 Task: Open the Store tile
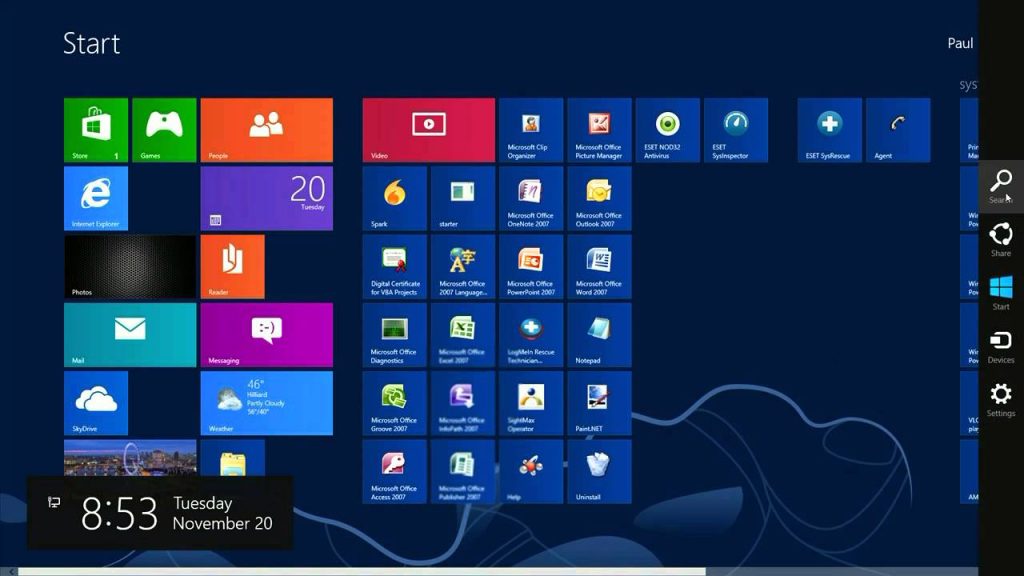(96, 130)
